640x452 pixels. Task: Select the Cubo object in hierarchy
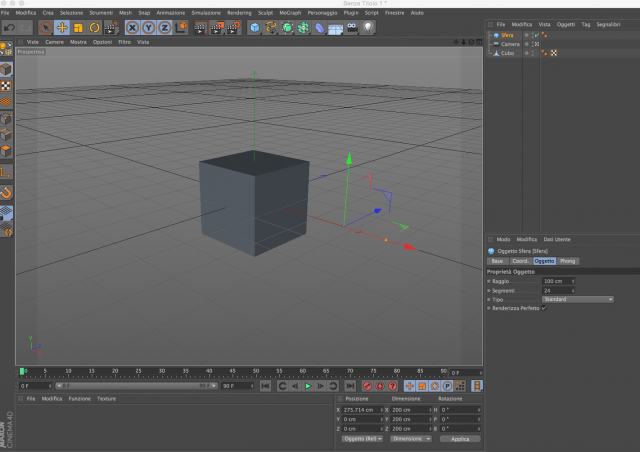pos(507,53)
